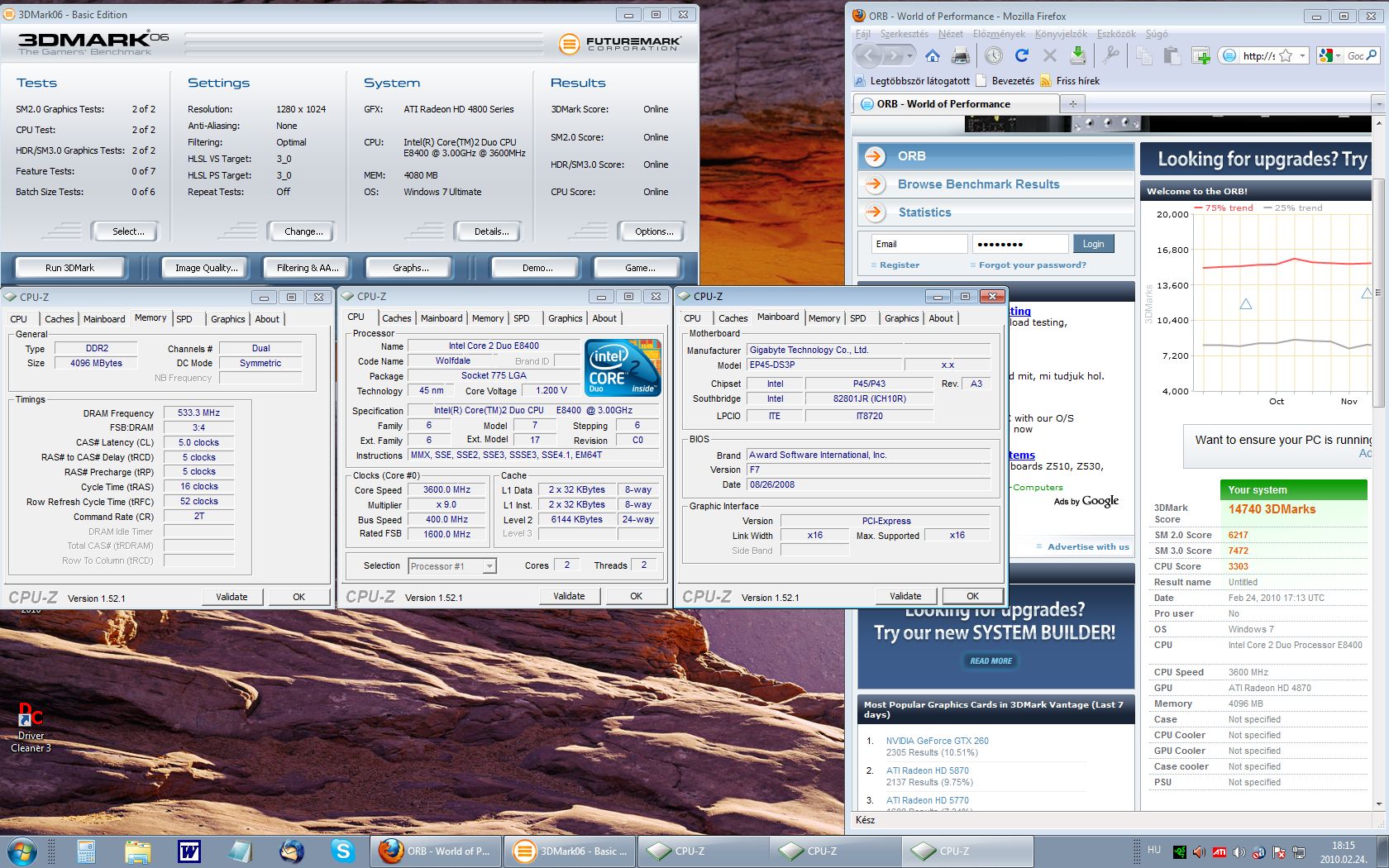Click the Filtering & AA button
The height and width of the screenshot is (868, 1389).
click(x=308, y=268)
